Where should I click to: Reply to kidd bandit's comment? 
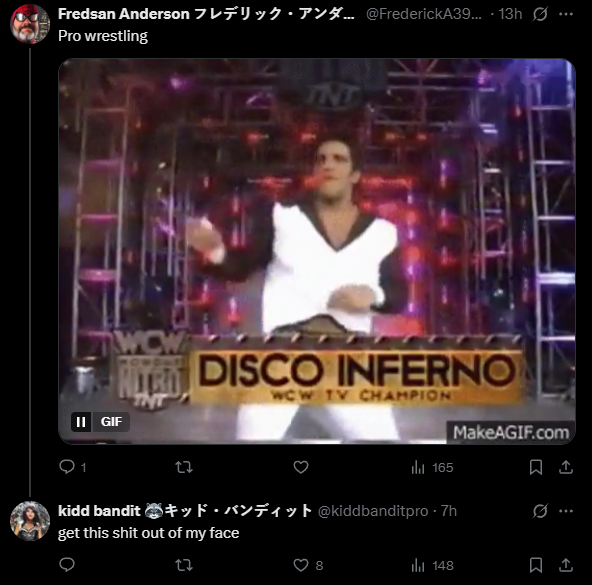point(67,565)
